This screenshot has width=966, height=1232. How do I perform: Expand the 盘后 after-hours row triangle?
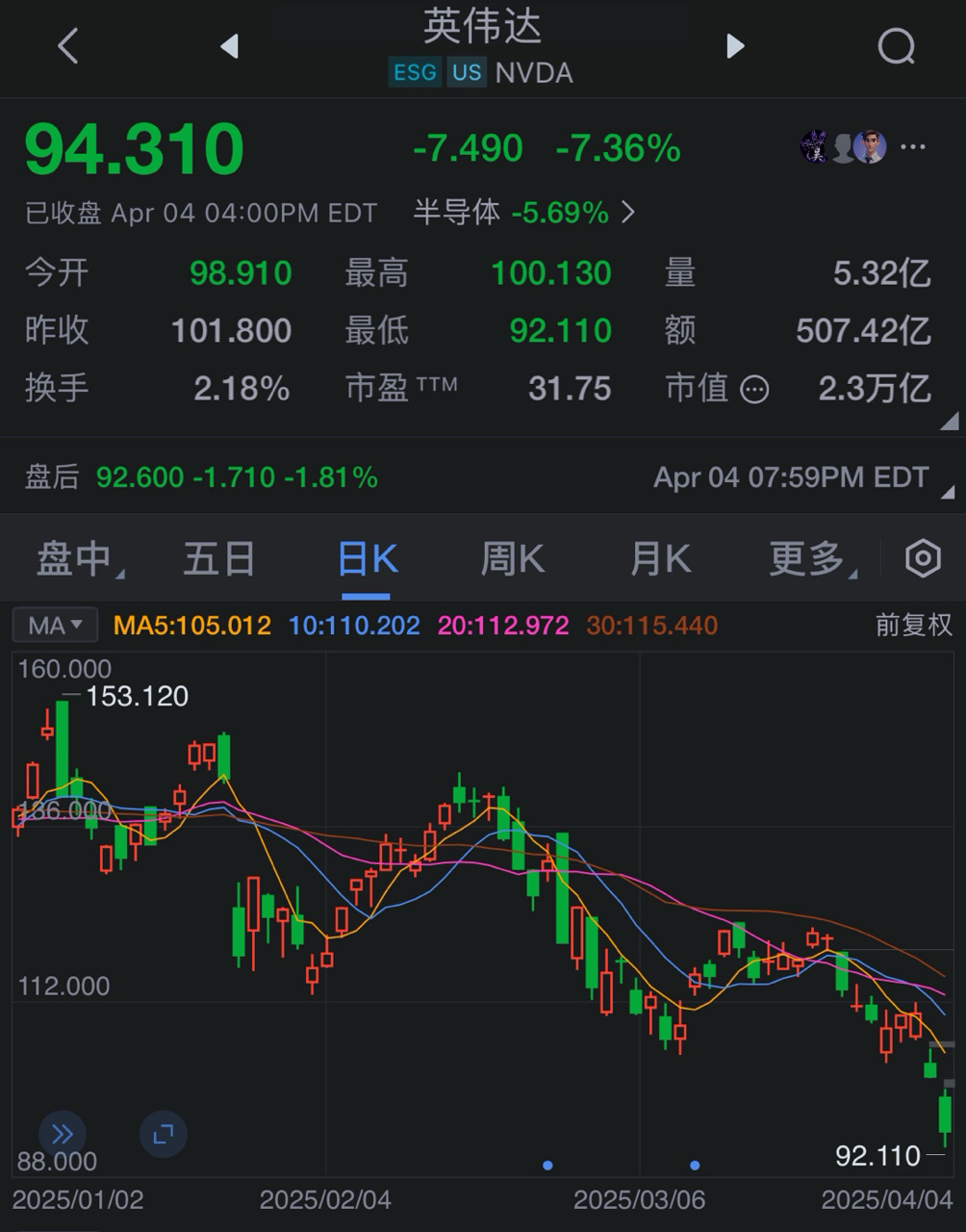coord(949,491)
